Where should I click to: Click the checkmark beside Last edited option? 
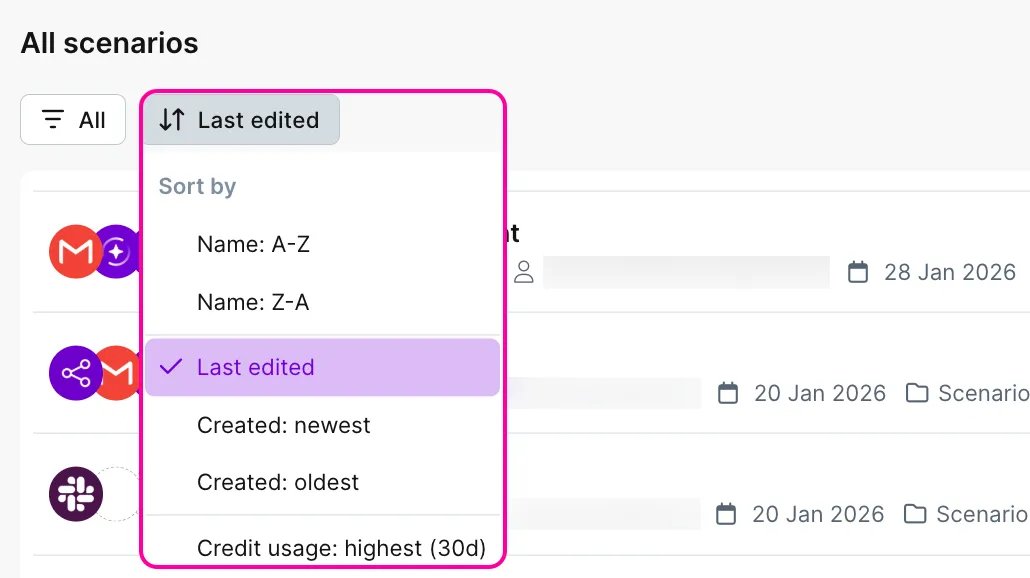pos(172,367)
